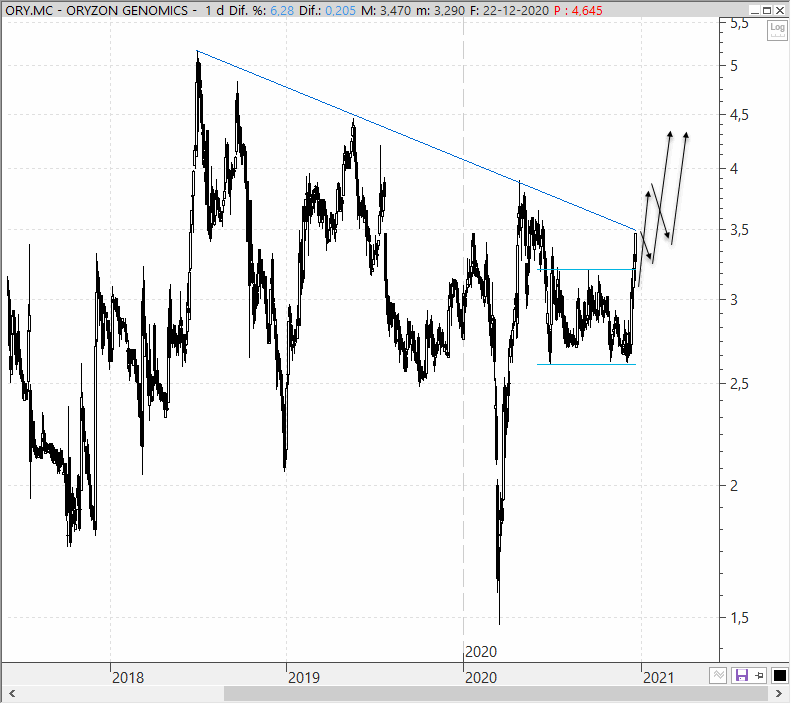The height and width of the screenshot is (704, 791).
Task: Click the purple floppy disk save icon
Action: (741, 675)
